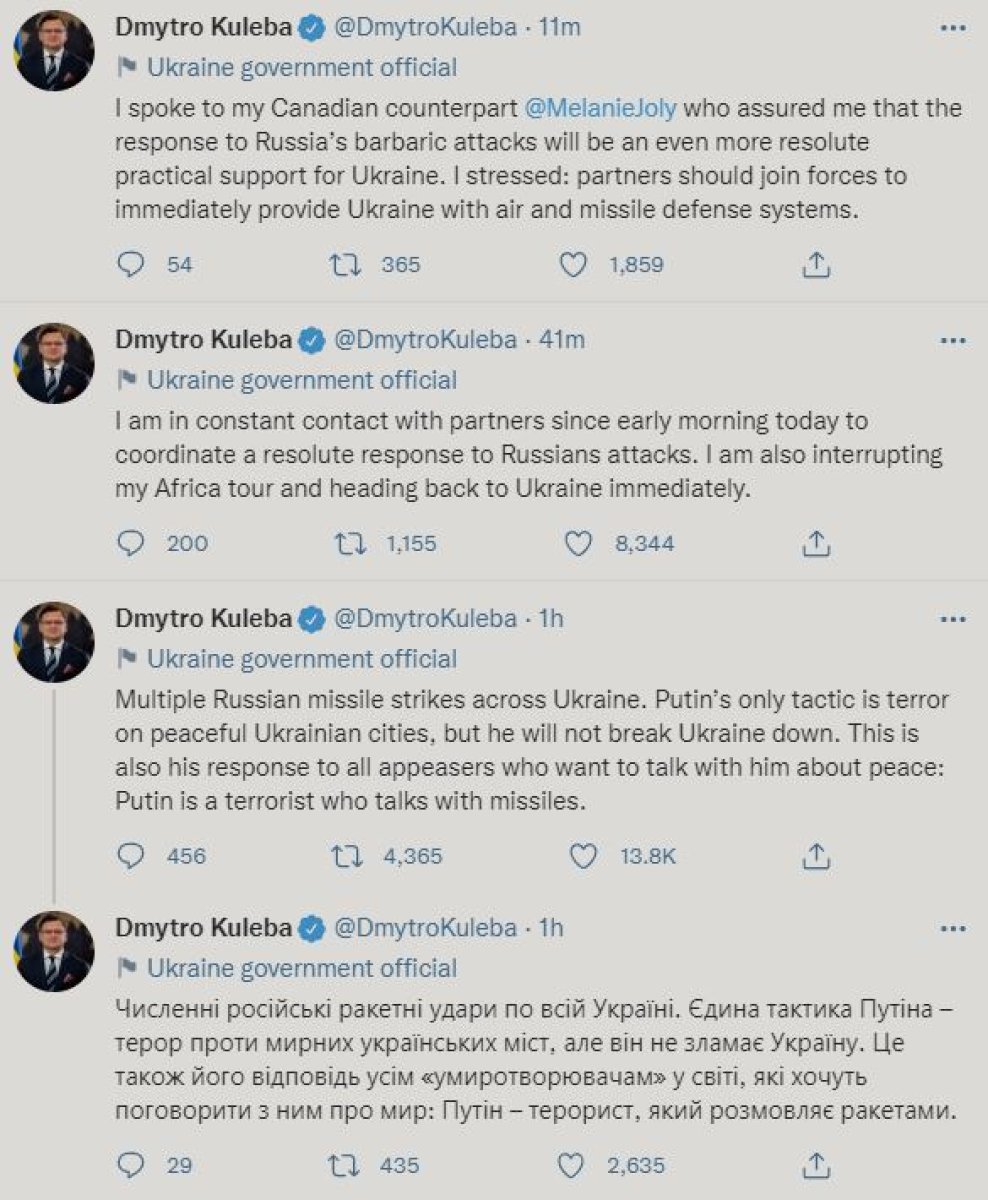This screenshot has width=988, height=1200.
Task: Retweet the tweet with 4,365 retweets
Action: pos(345,856)
